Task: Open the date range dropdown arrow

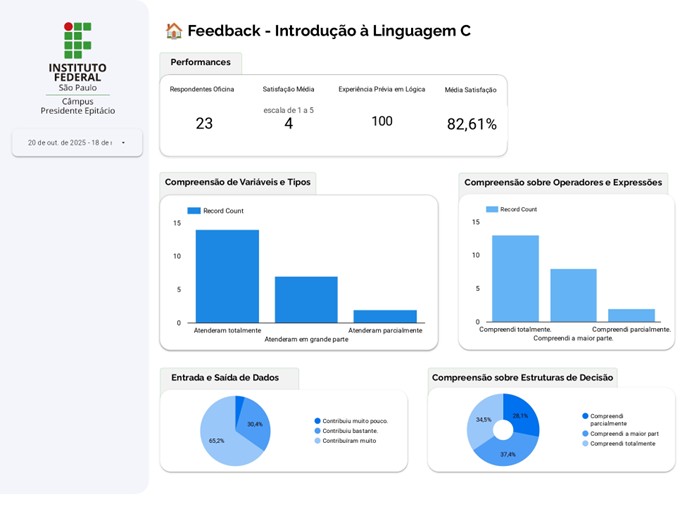Action: point(123,143)
